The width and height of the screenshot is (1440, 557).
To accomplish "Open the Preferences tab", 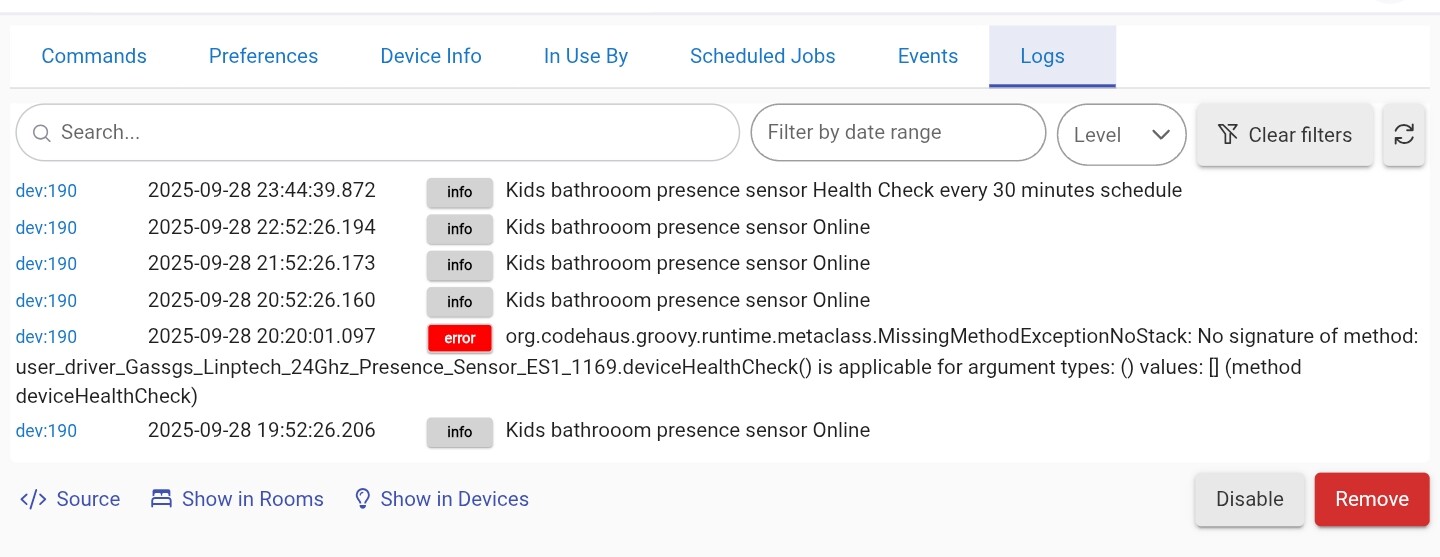I will (263, 56).
